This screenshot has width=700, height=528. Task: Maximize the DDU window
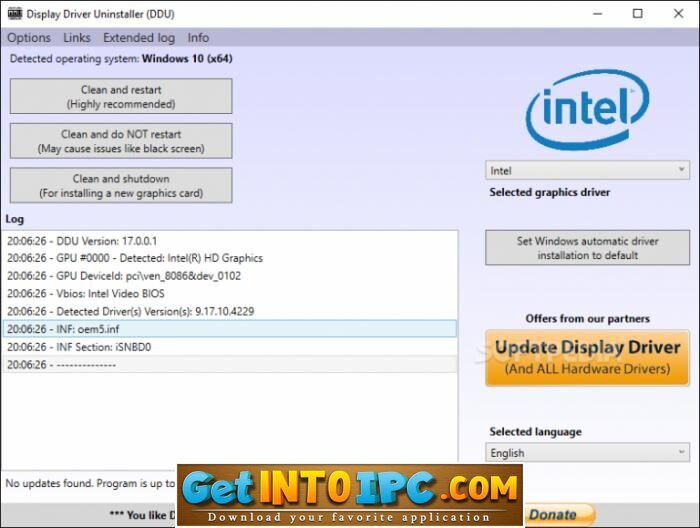click(638, 14)
